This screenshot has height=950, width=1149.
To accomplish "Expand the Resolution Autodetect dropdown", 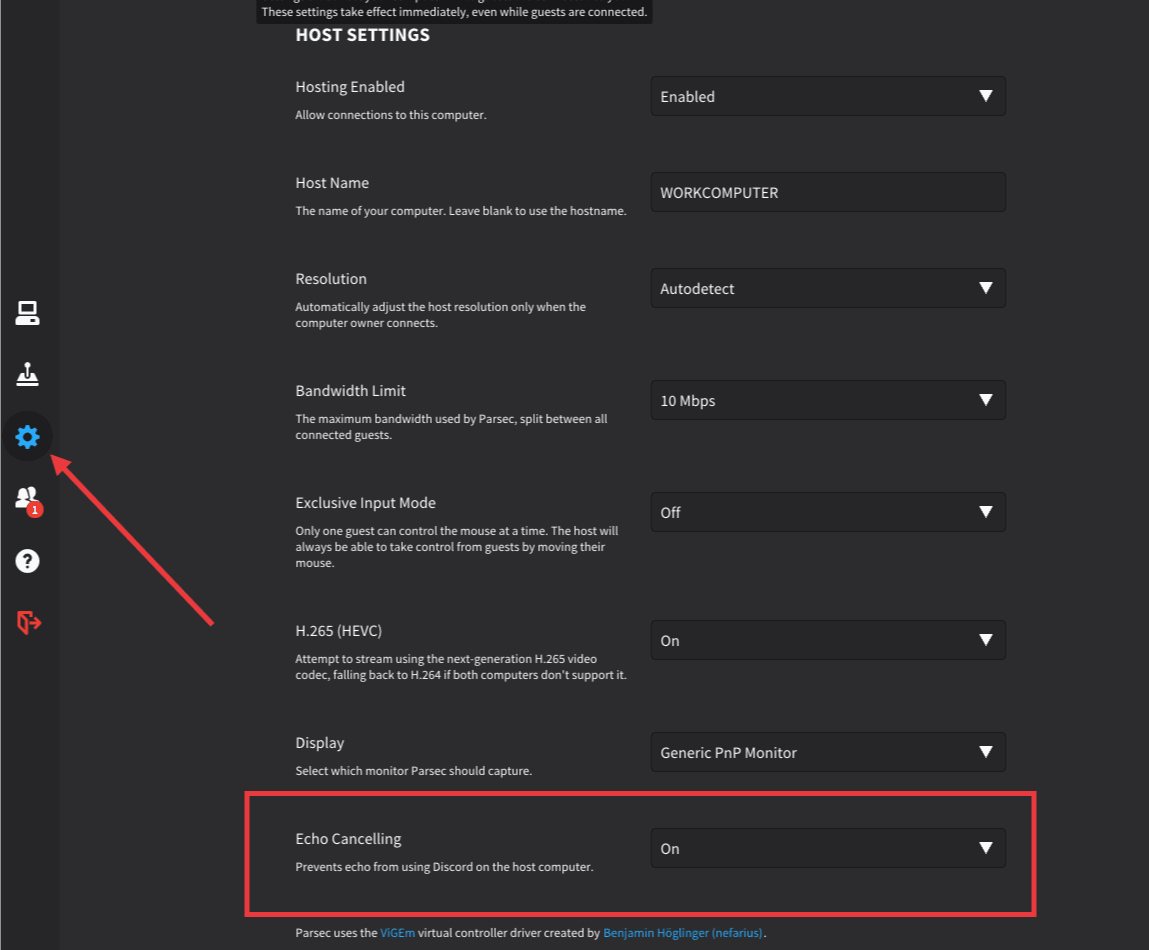I will (x=827, y=289).
